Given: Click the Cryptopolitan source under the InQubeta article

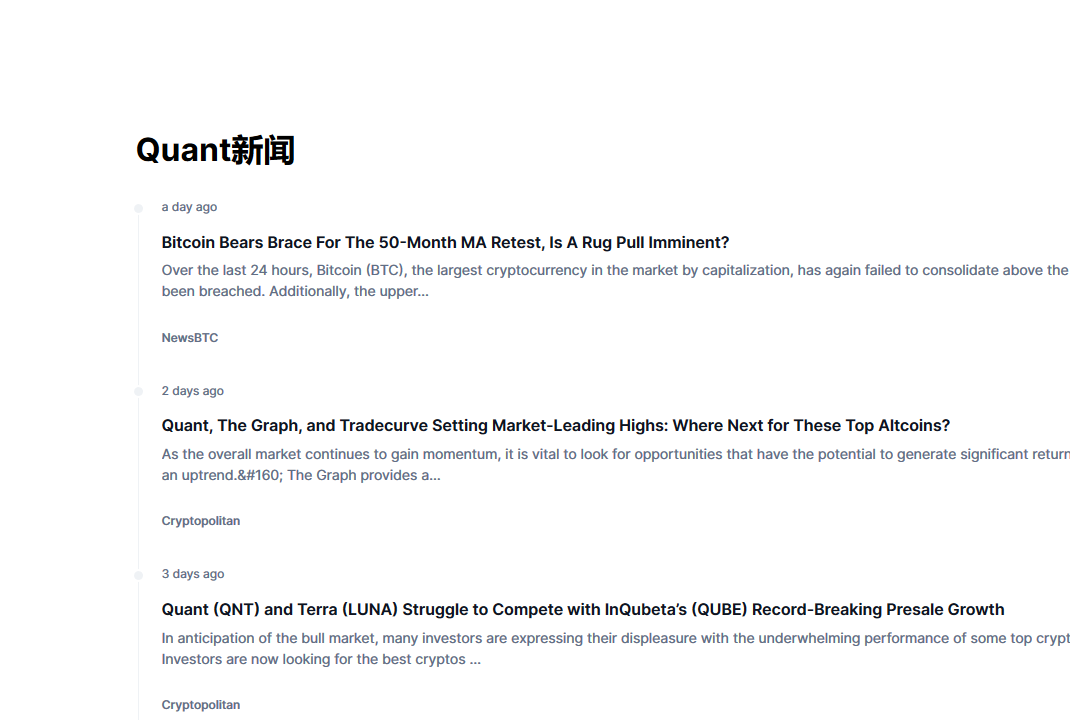Looking at the screenshot, I should tap(201, 705).
